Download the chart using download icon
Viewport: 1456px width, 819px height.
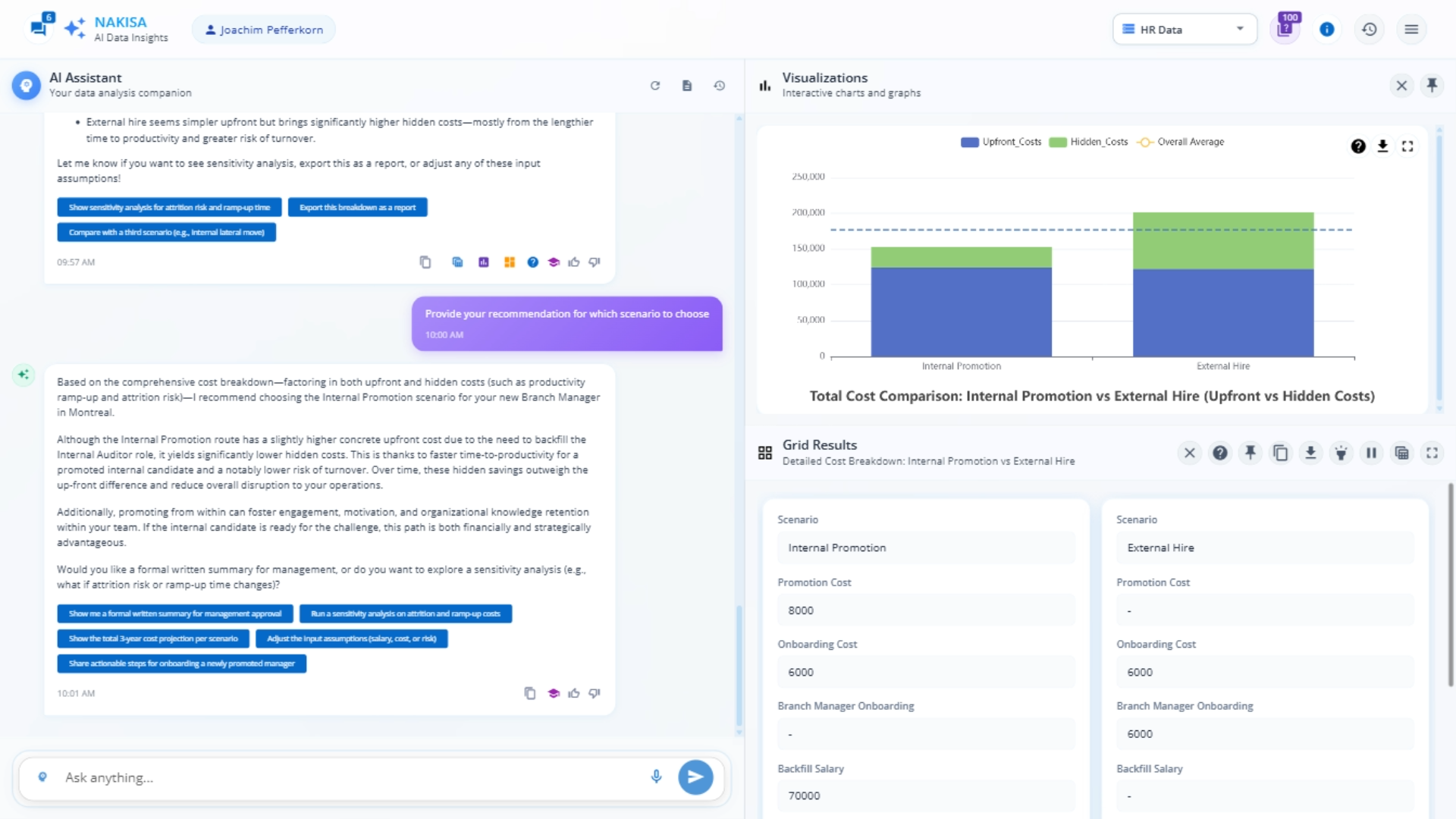coord(1382,146)
